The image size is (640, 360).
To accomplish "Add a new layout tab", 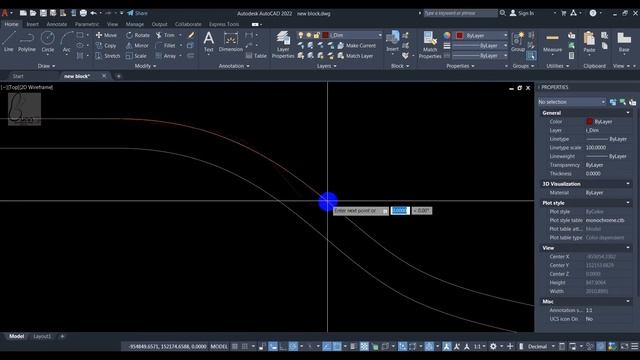I will tap(62, 336).
